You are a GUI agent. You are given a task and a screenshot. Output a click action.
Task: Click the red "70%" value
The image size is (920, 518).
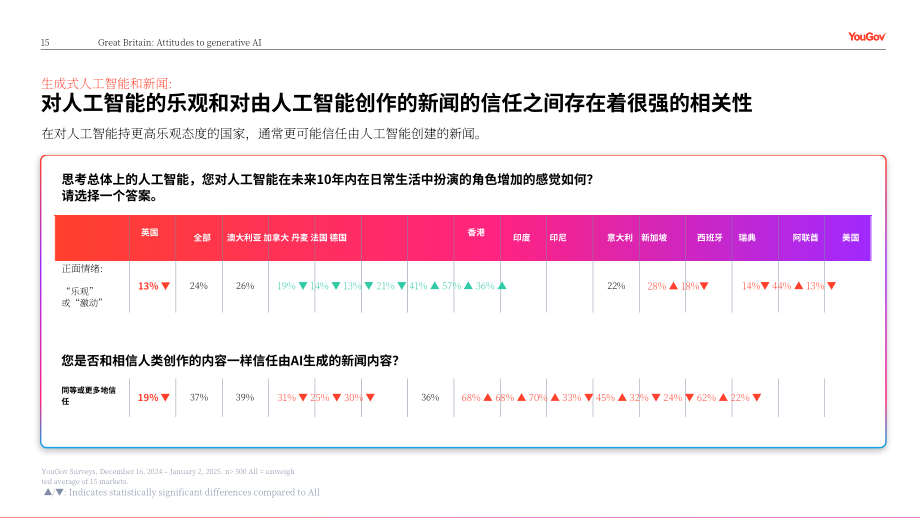tap(537, 398)
